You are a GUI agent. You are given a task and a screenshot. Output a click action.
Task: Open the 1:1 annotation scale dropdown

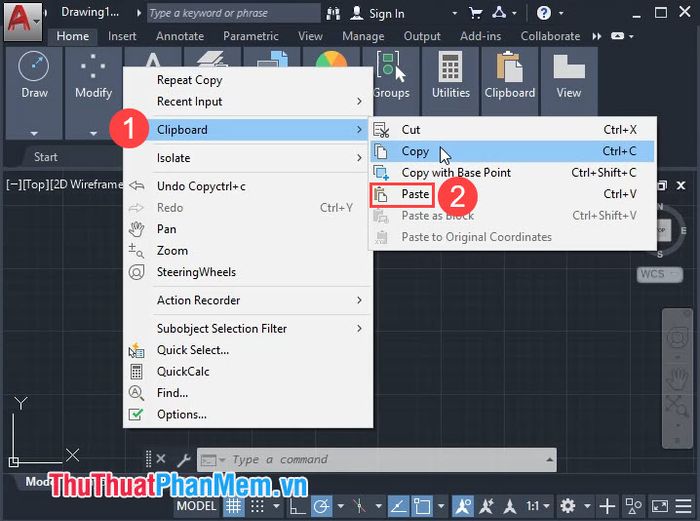tap(538, 506)
